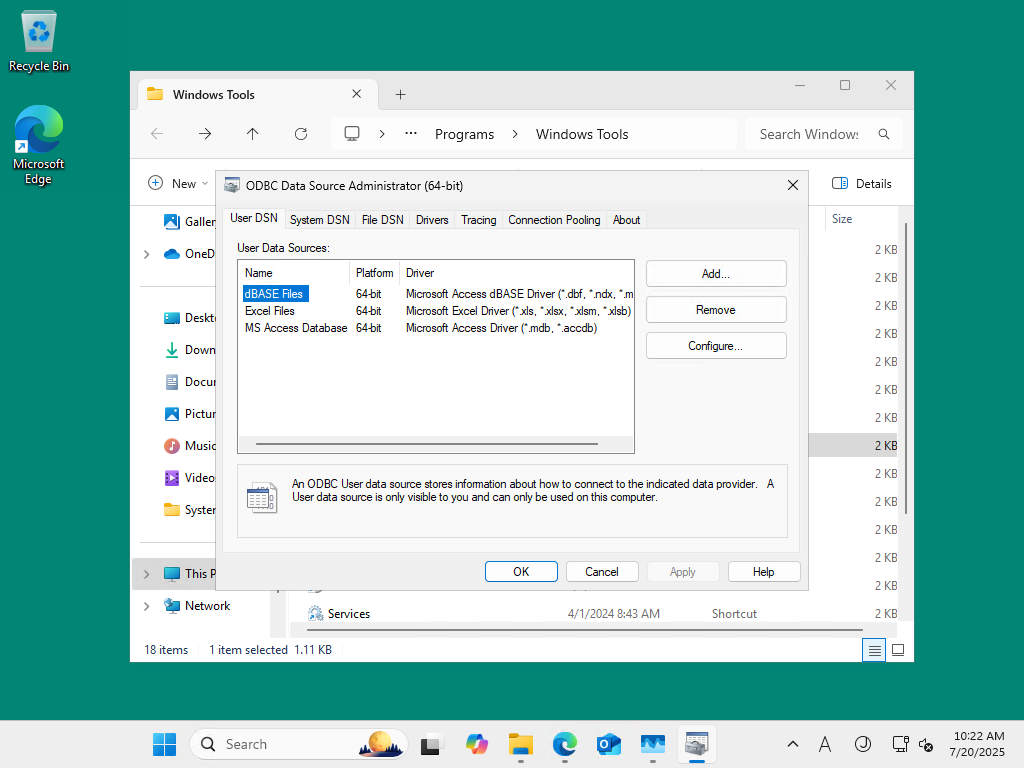Click the Windows Start button

tap(165, 744)
